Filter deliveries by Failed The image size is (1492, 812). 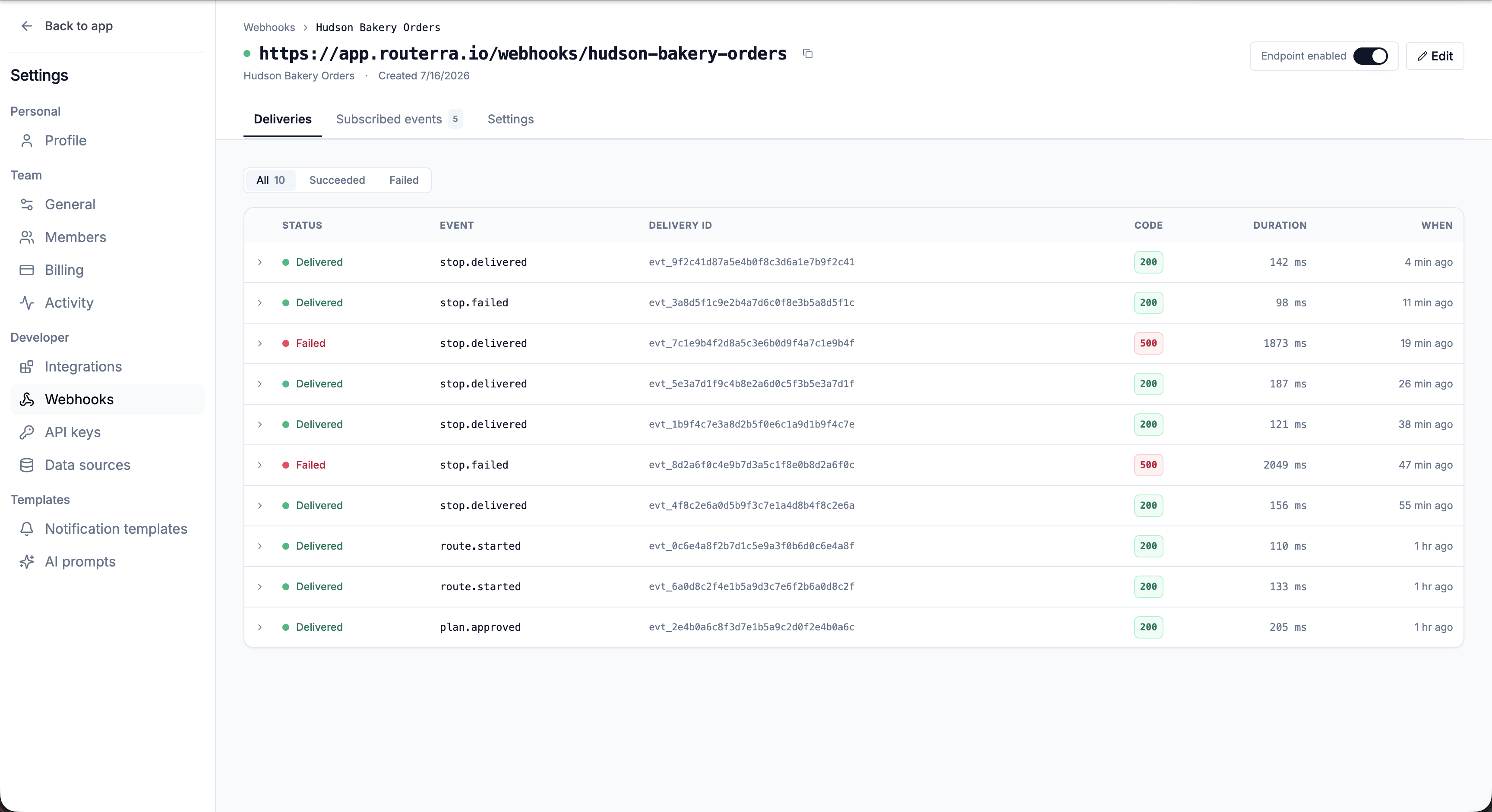point(404,180)
